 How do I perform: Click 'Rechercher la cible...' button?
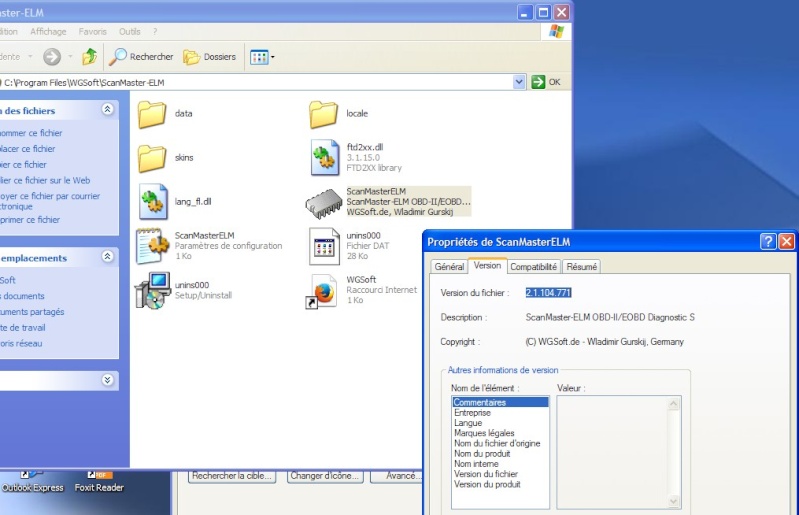[232, 476]
